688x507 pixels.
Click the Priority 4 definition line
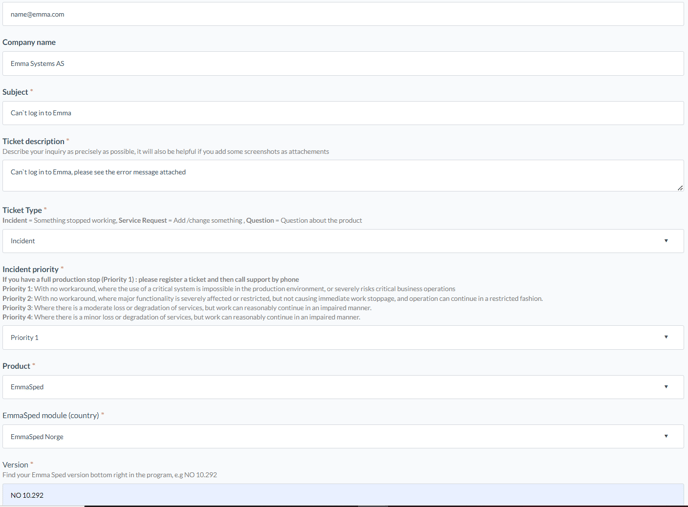click(x=181, y=317)
